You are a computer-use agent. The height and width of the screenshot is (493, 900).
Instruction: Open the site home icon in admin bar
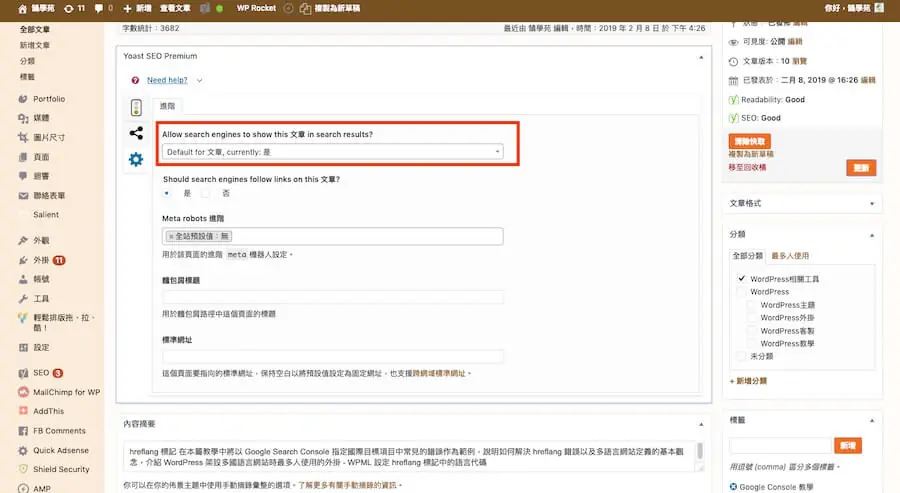22,9
